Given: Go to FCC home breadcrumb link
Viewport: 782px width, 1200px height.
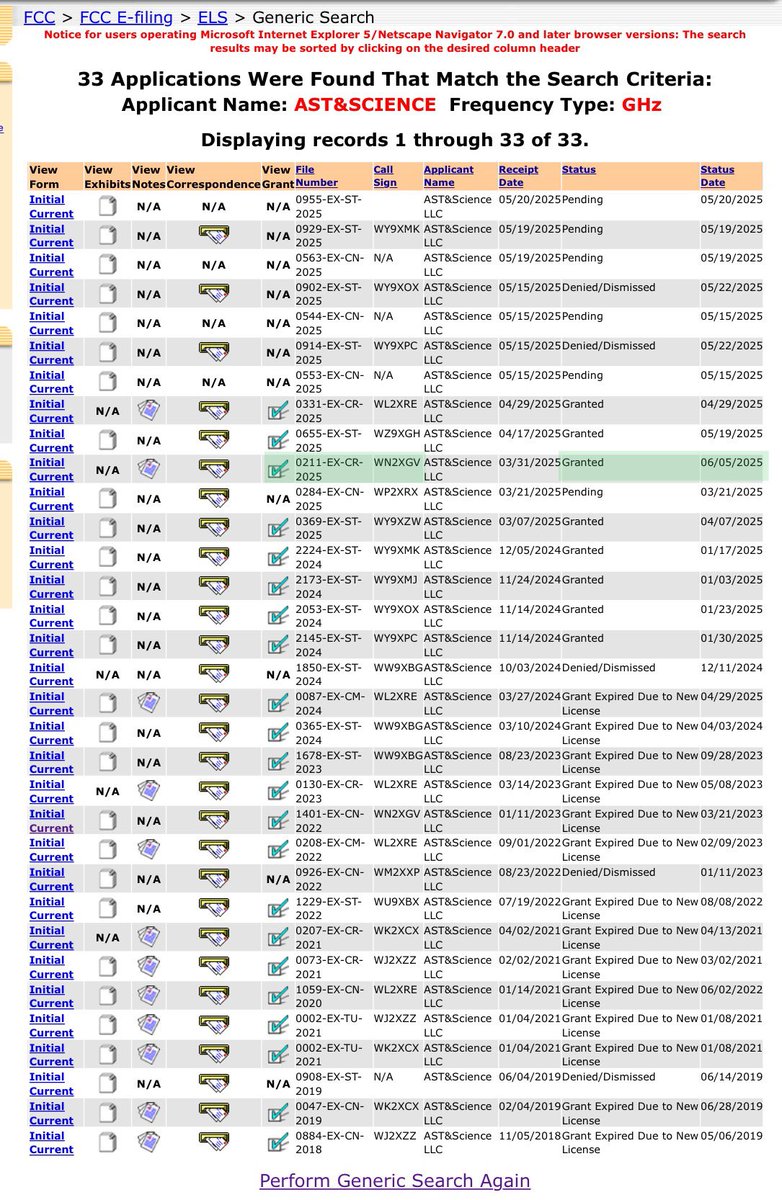Looking at the screenshot, I should 39,17.
